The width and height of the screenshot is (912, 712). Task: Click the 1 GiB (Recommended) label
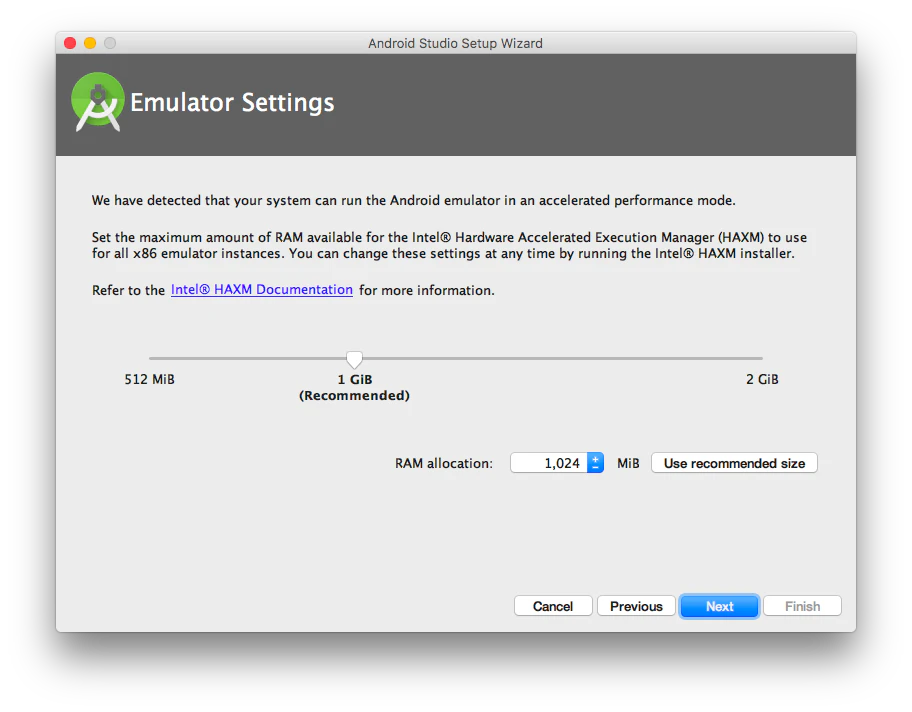[354, 387]
